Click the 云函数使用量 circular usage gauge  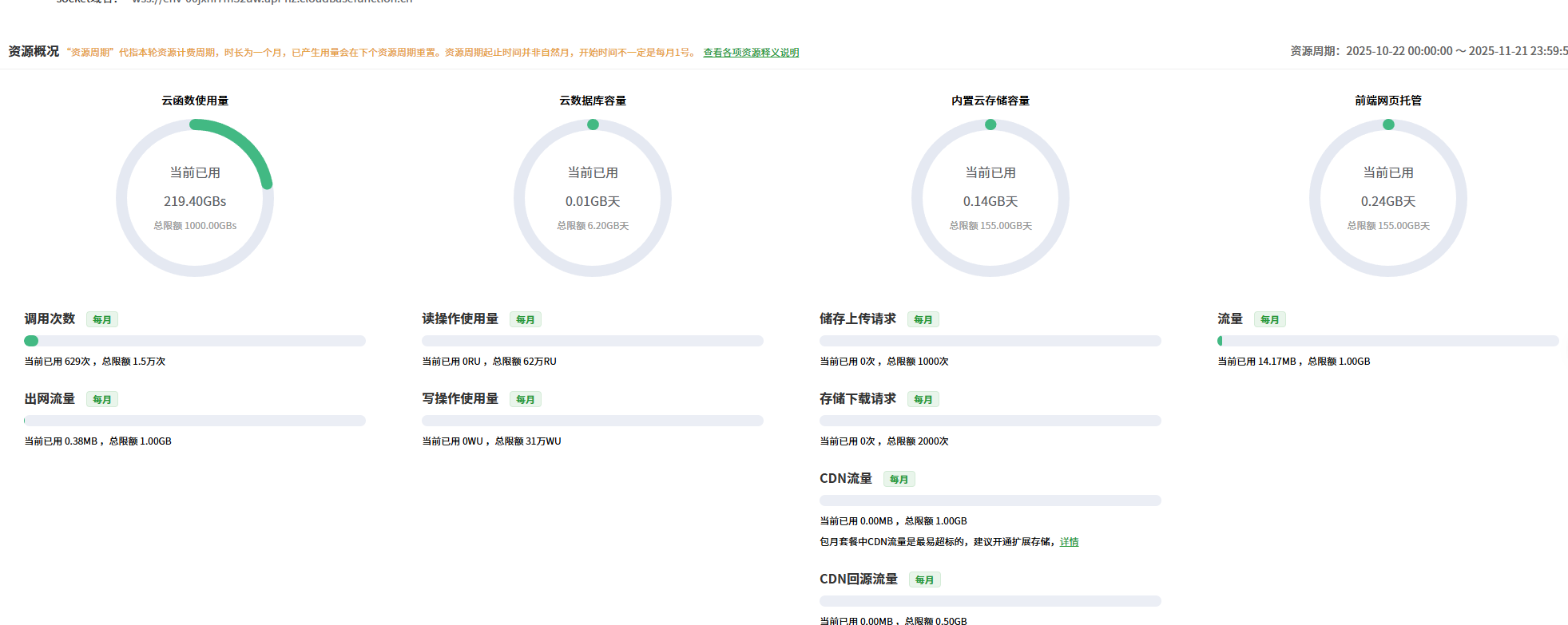click(195, 198)
